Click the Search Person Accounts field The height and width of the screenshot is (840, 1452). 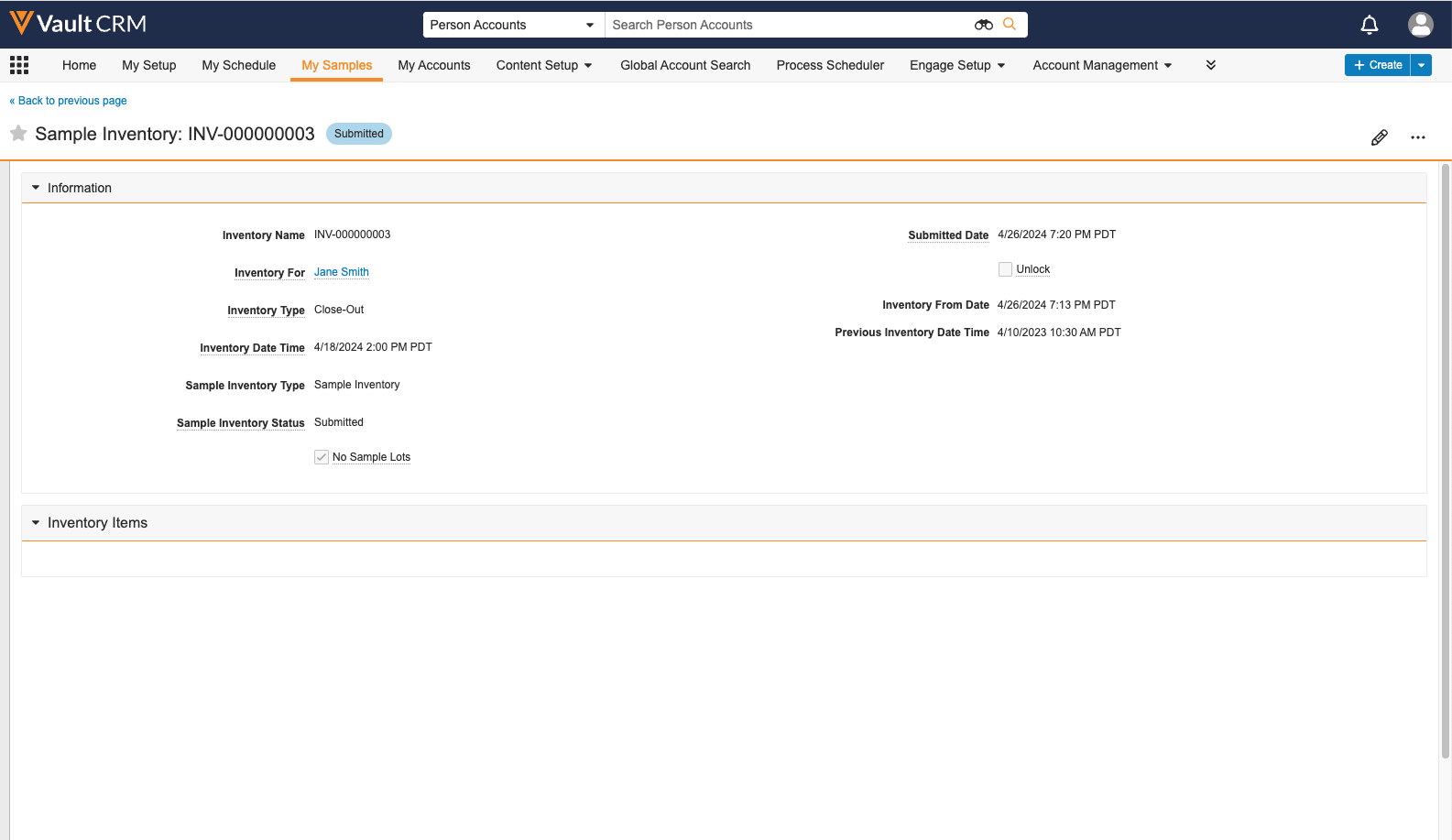[x=788, y=25]
